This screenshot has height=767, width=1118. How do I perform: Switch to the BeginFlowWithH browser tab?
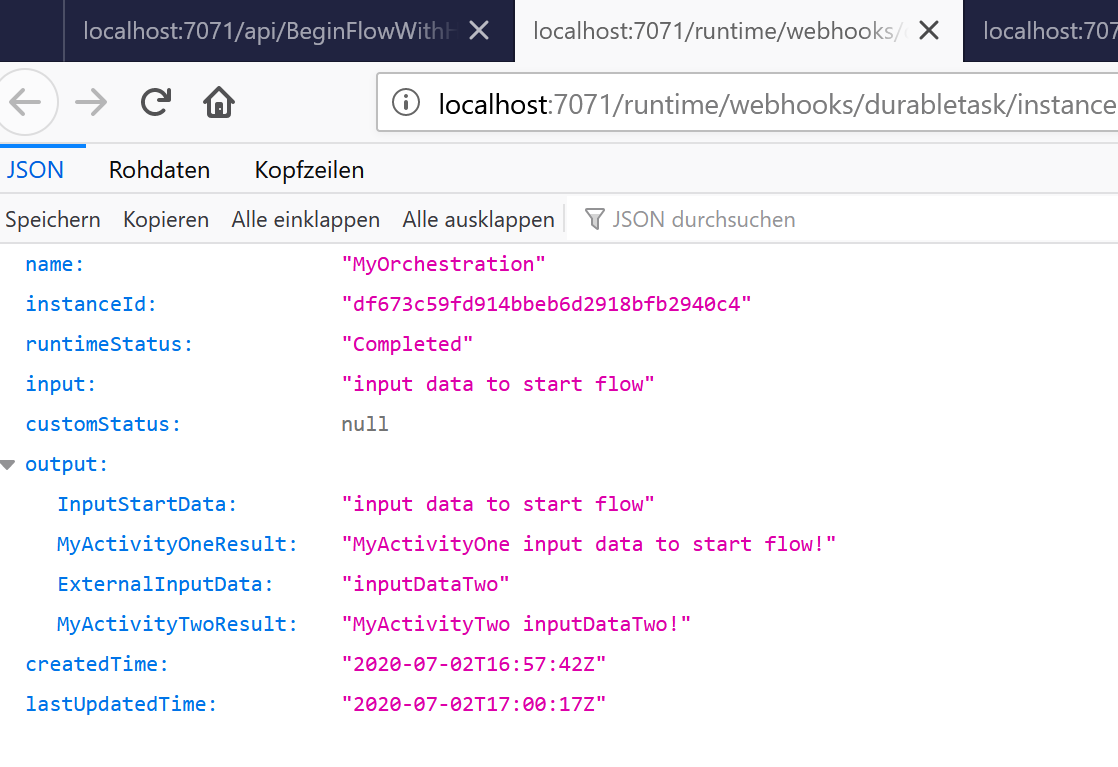click(x=268, y=31)
